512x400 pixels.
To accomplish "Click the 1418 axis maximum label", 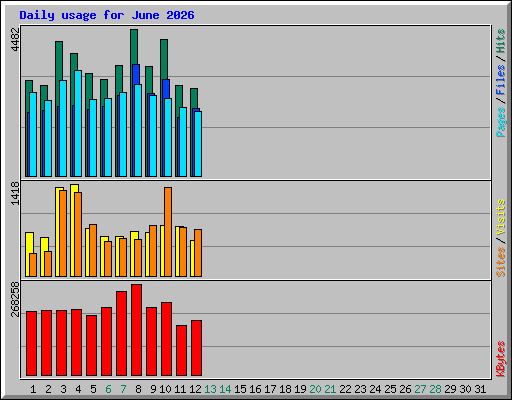I will click(x=15, y=194).
